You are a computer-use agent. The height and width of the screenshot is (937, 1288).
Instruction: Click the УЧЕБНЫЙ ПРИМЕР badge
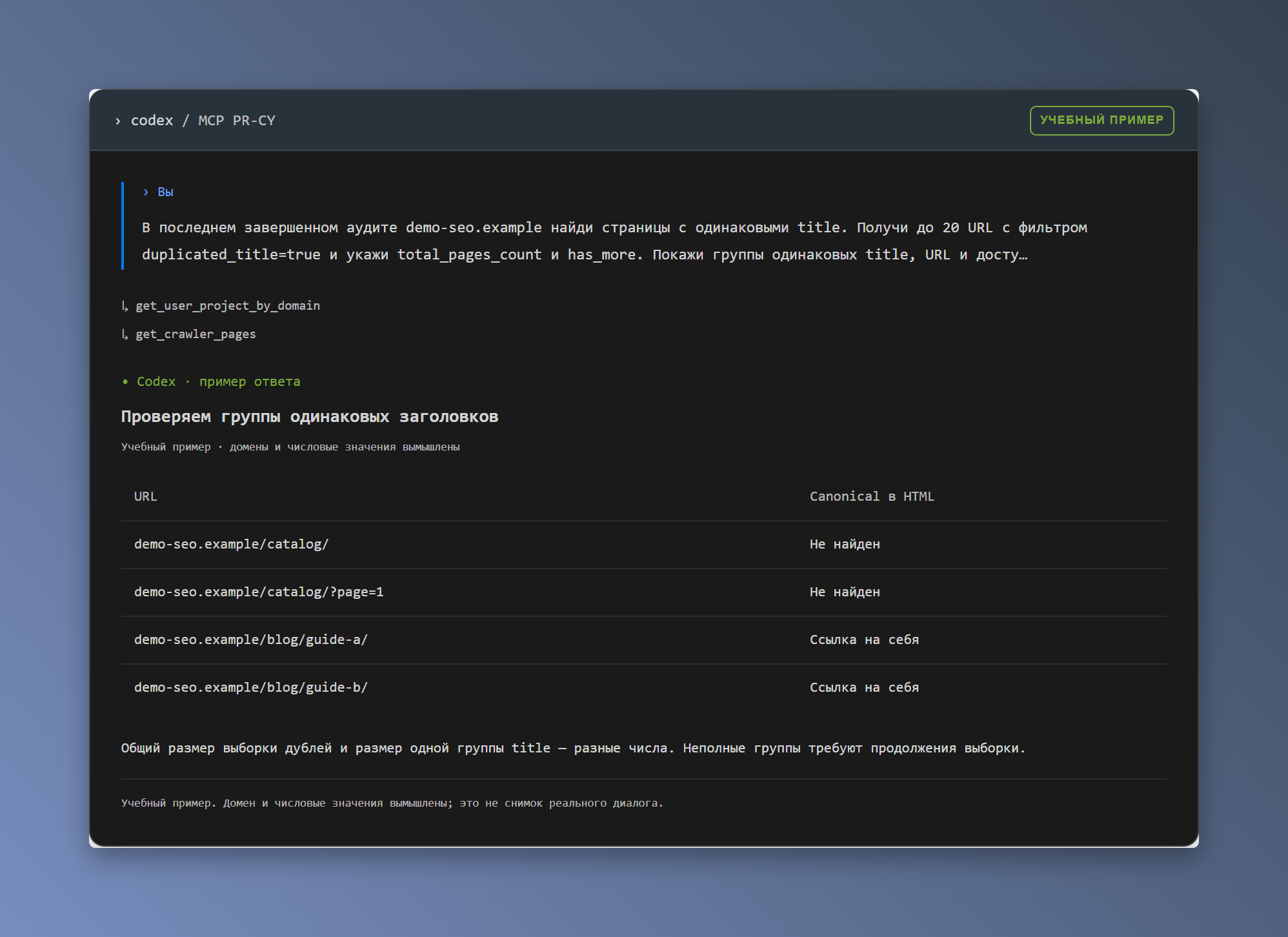[x=1102, y=121]
